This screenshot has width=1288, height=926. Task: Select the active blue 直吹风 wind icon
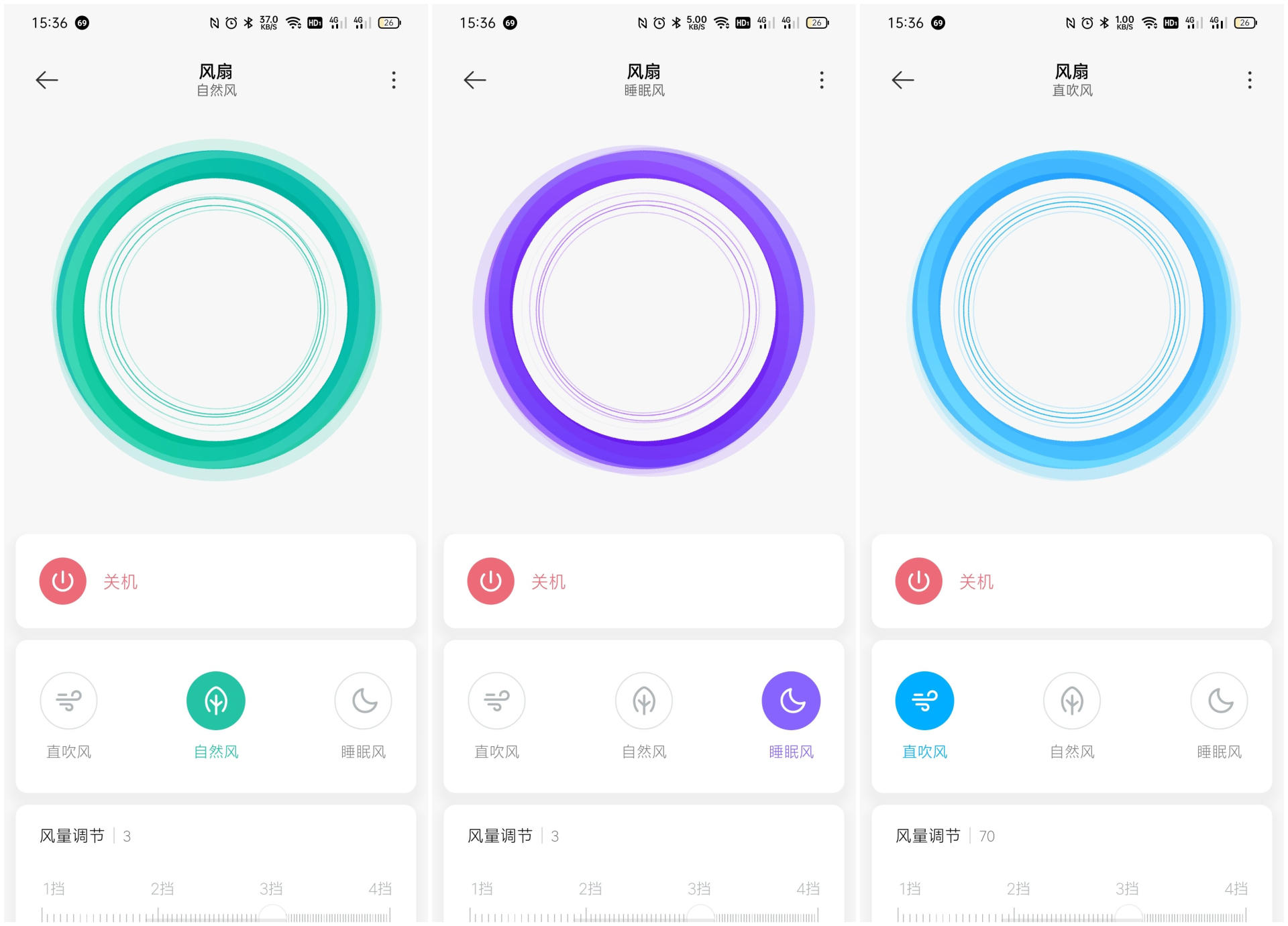point(924,701)
